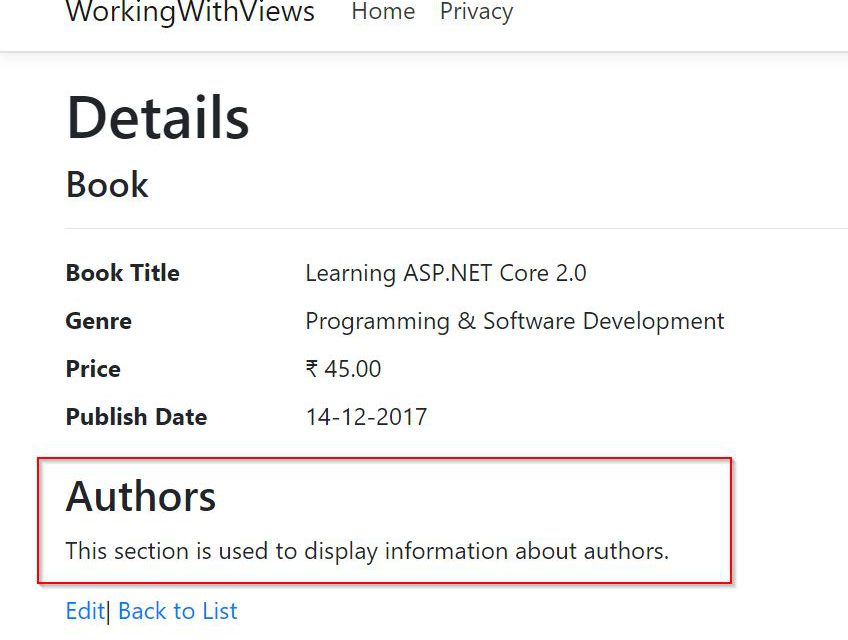Select the Genre field label
The image size is (848, 640).
pos(98,321)
